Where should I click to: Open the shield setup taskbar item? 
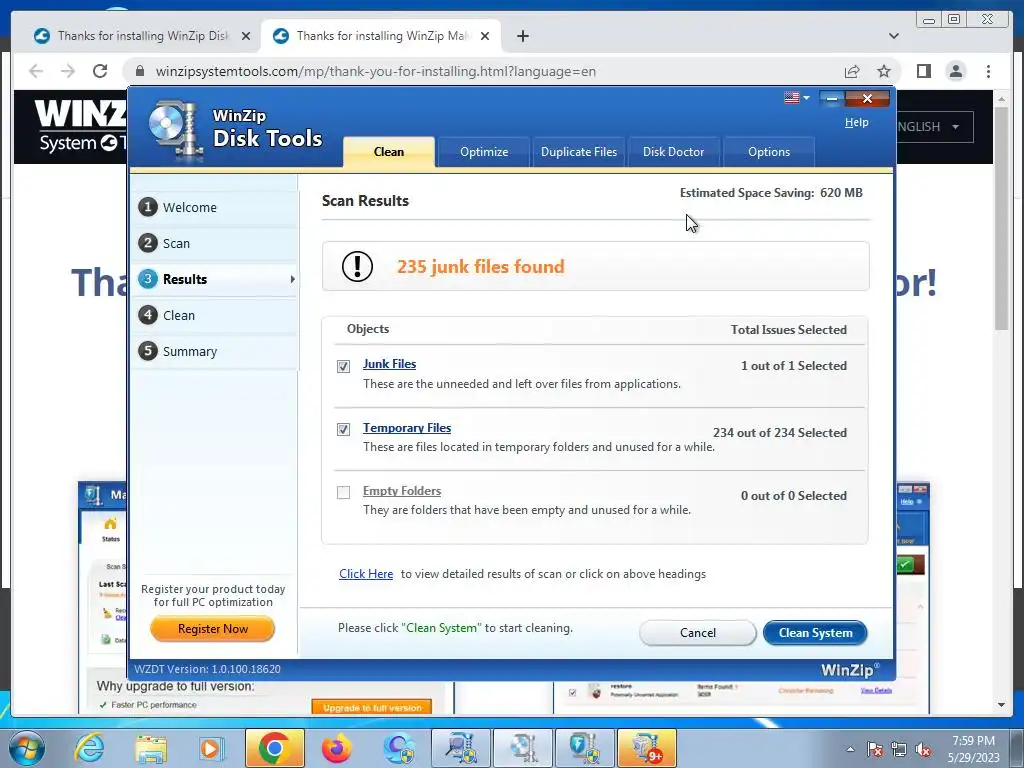coord(585,748)
